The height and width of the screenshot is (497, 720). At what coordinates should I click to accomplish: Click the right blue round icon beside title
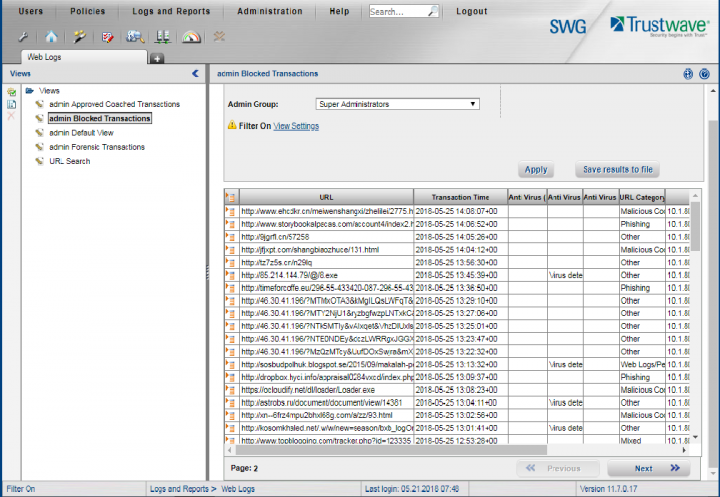[x=704, y=73]
